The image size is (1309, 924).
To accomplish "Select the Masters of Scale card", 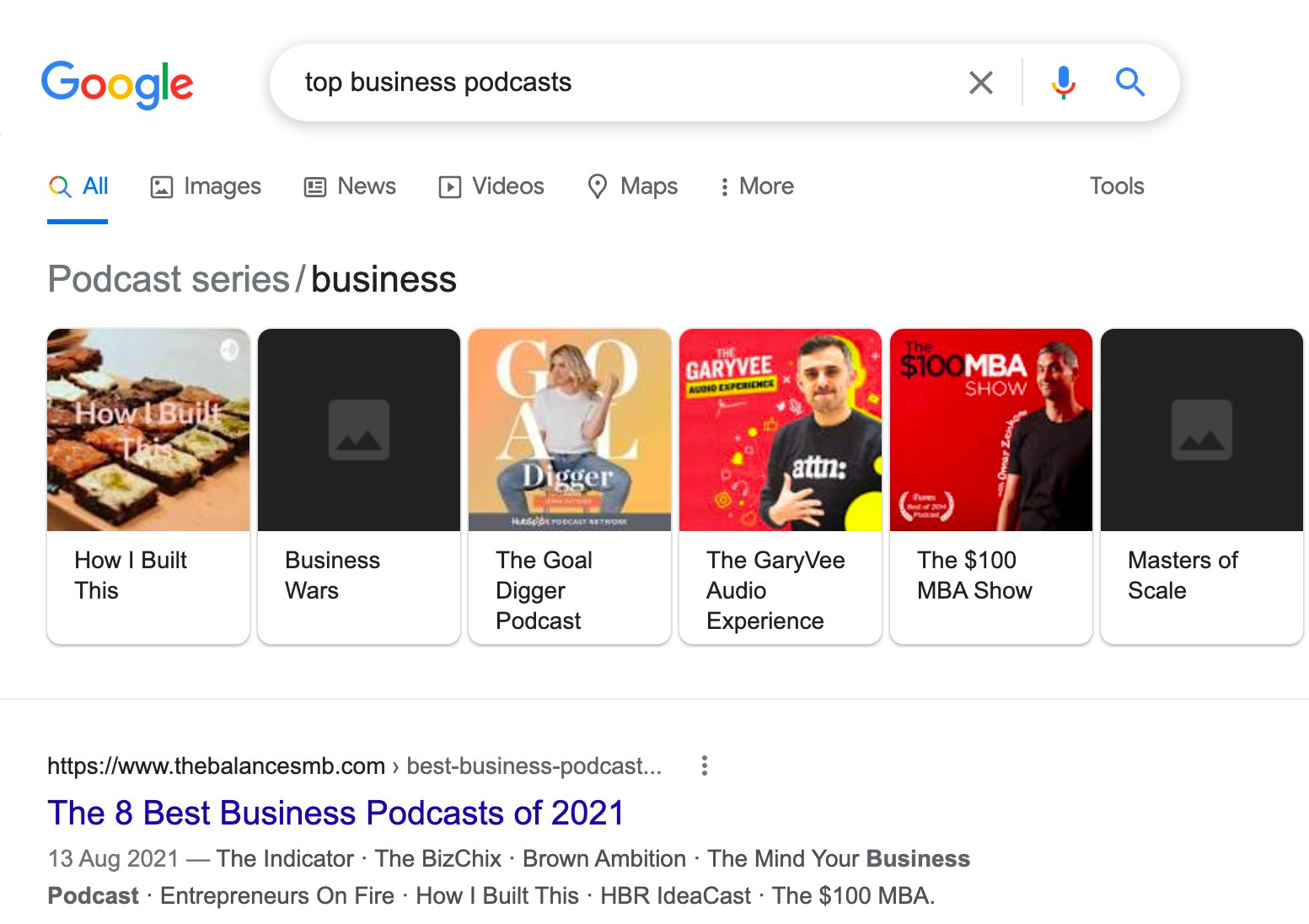I will (x=1202, y=486).
